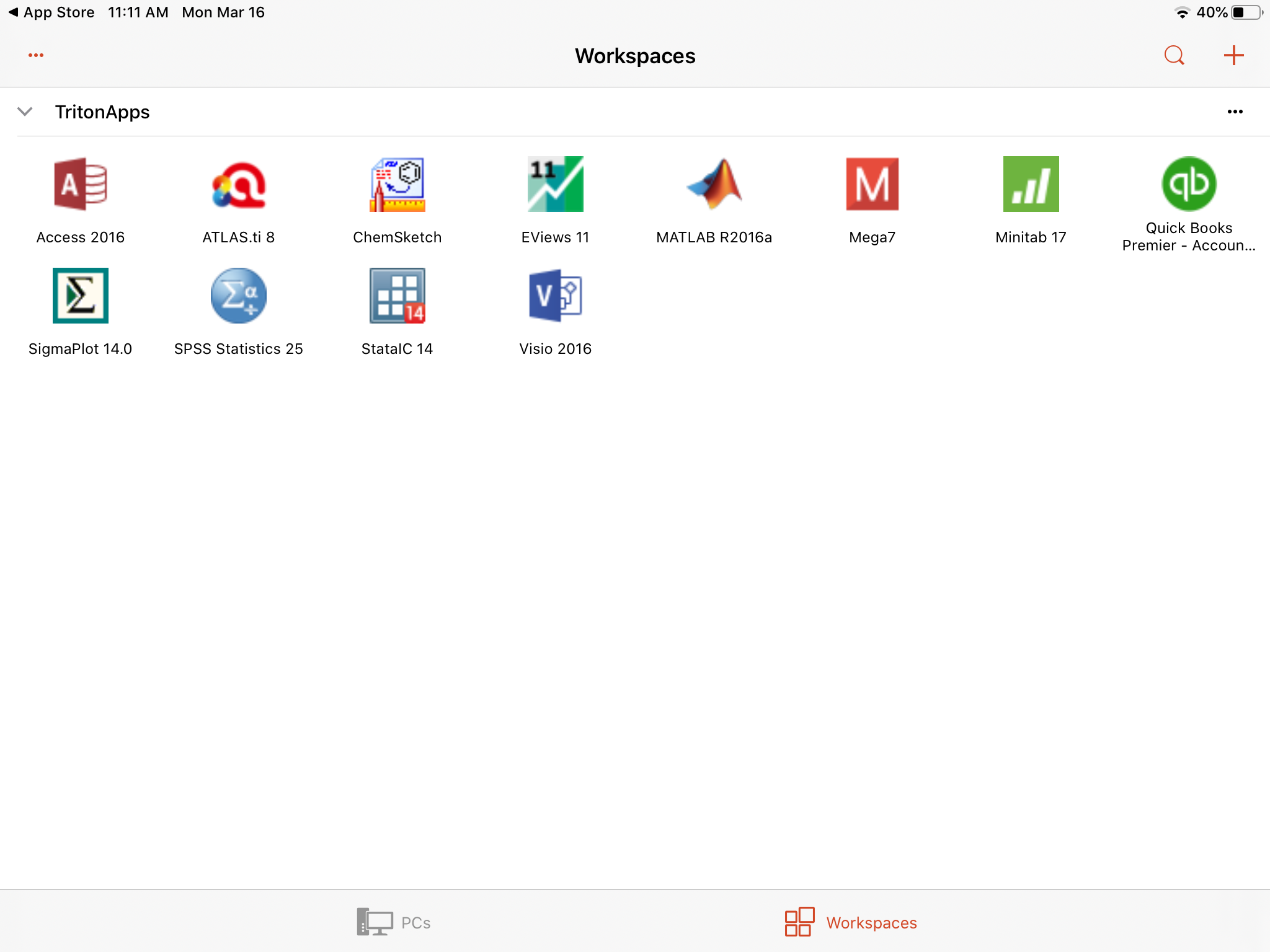Viewport: 1270px width, 952px height.
Task: Open the Visio 2016 app
Action: click(x=555, y=296)
